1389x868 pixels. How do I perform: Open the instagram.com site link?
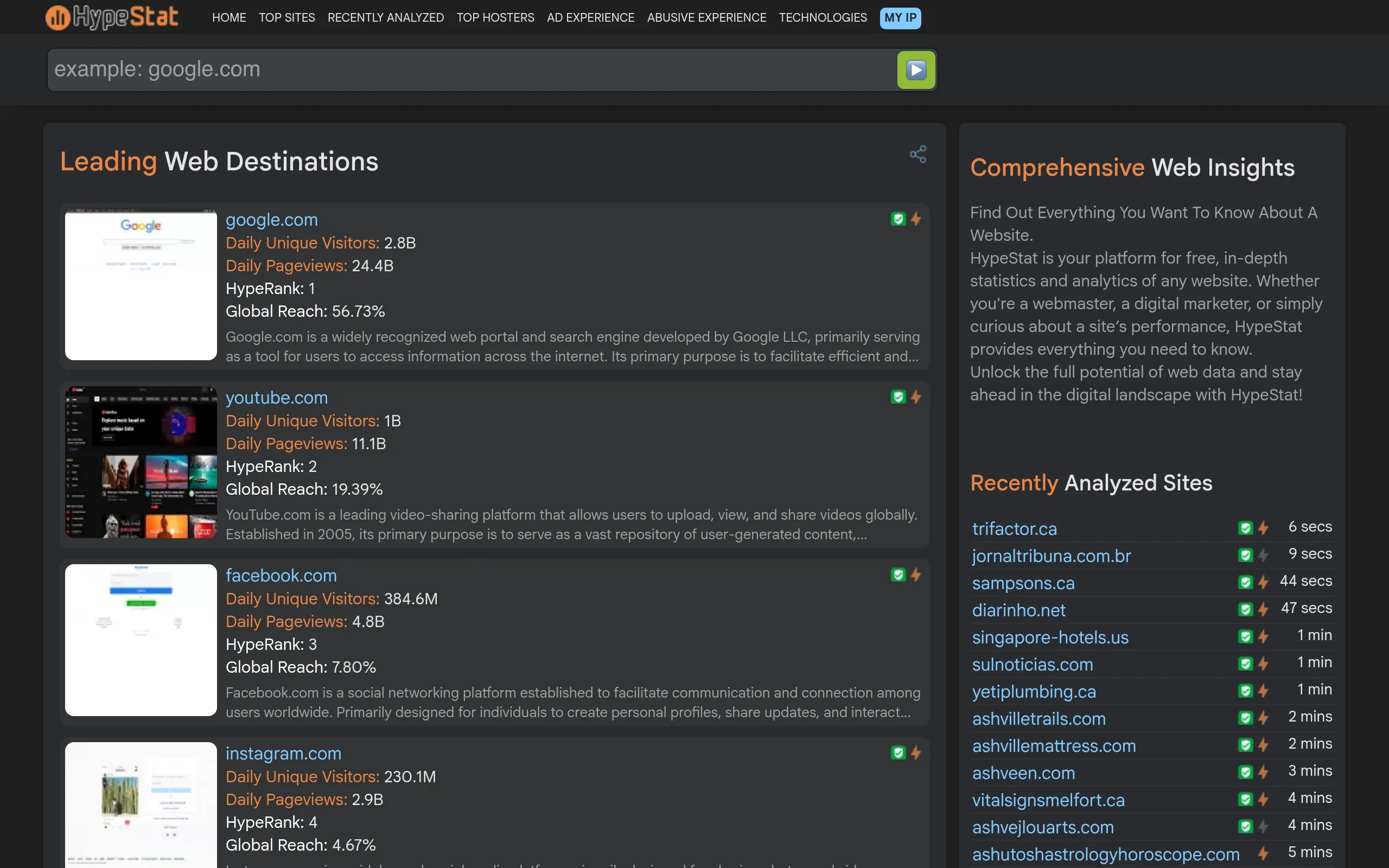284,754
